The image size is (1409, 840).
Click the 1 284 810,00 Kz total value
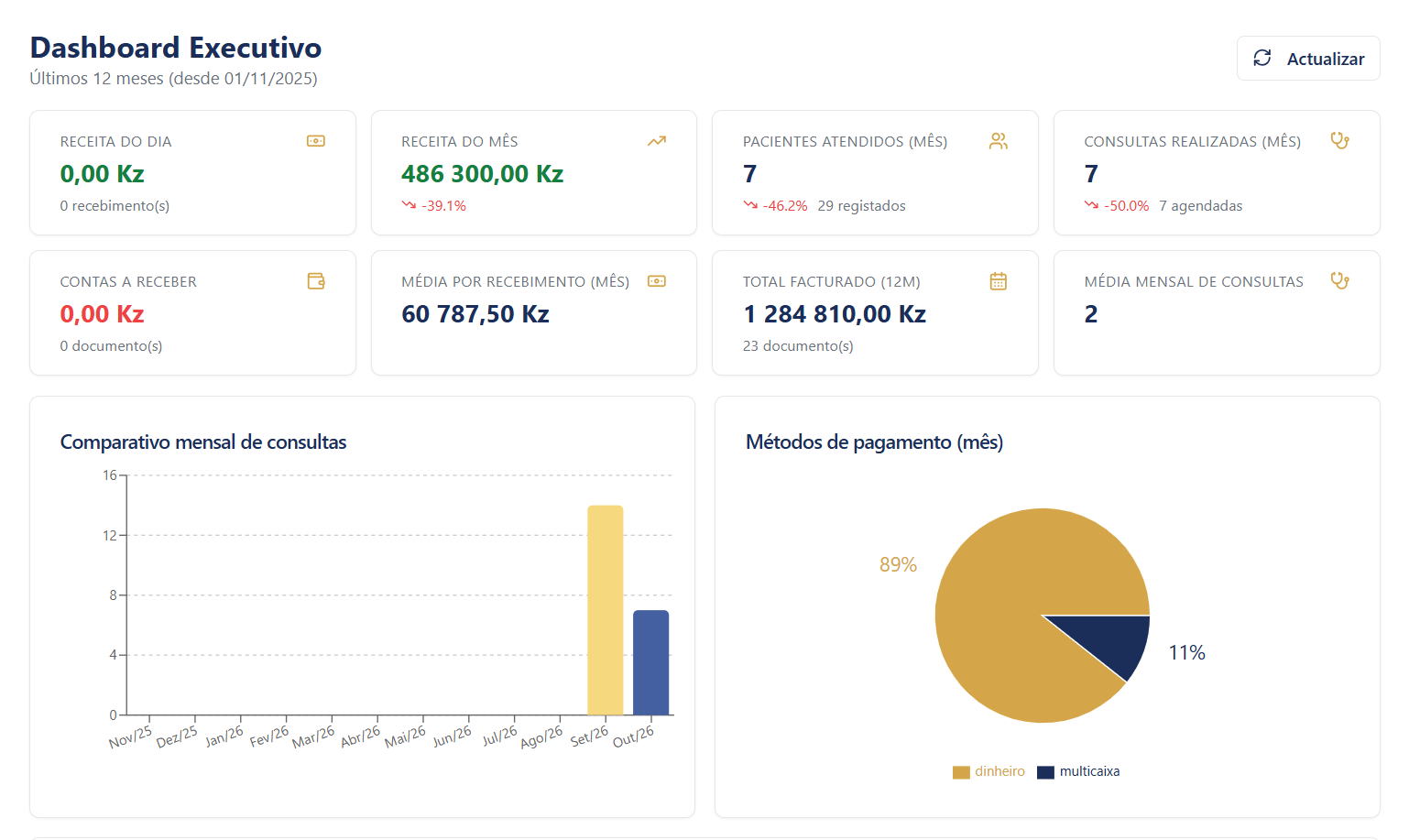(x=835, y=314)
